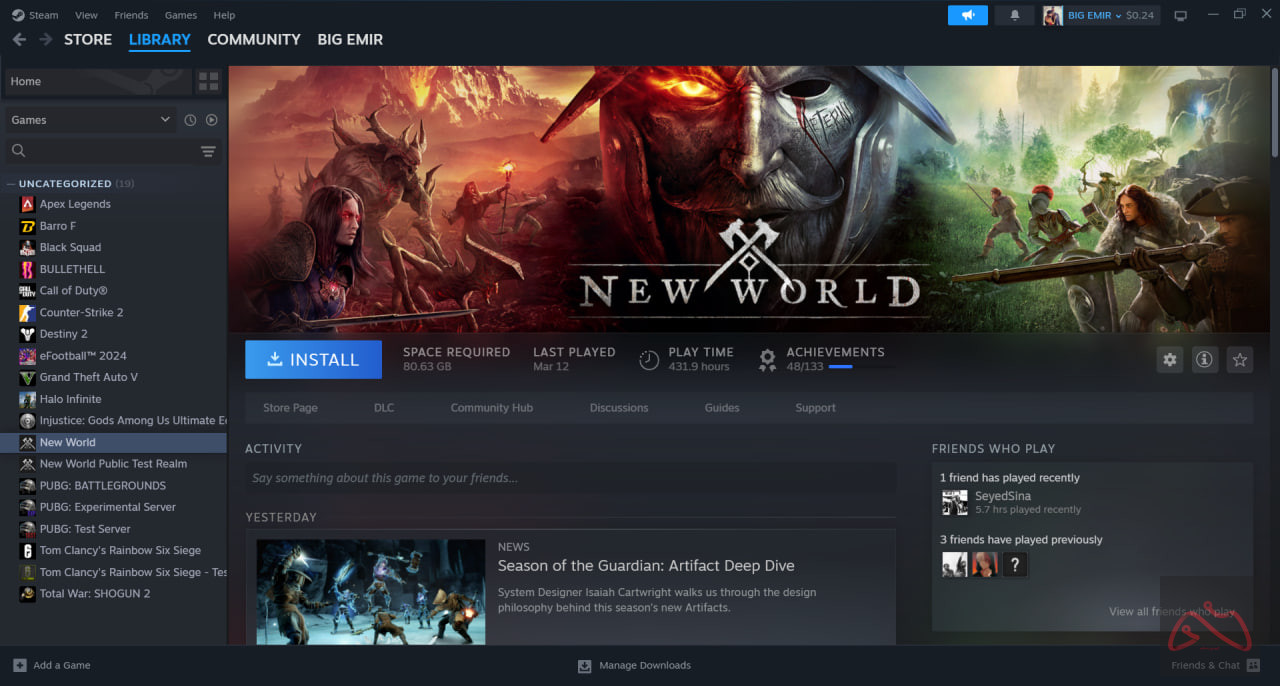Open the Games collection dropdown
1280x686 pixels.
[x=90, y=119]
